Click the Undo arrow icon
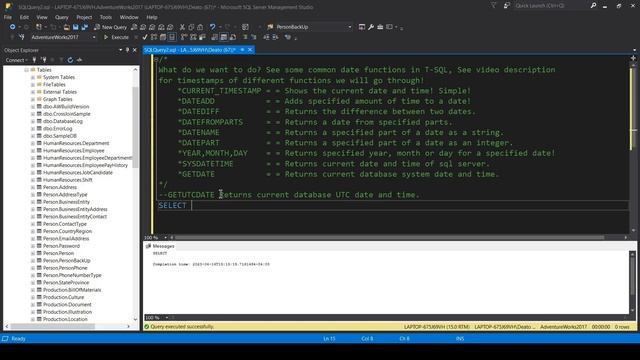The image size is (640, 360). pos(213,27)
